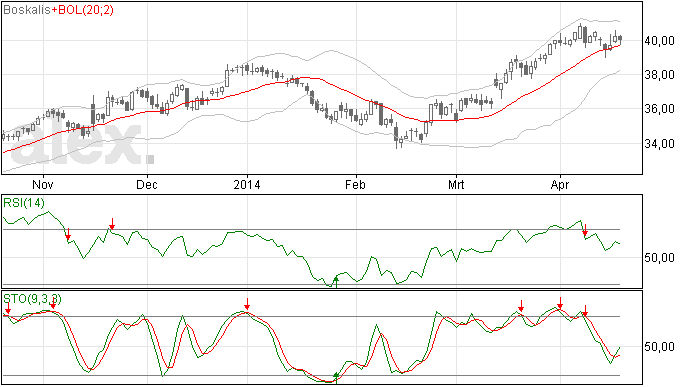Click the Nov month label

click(43, 184)
